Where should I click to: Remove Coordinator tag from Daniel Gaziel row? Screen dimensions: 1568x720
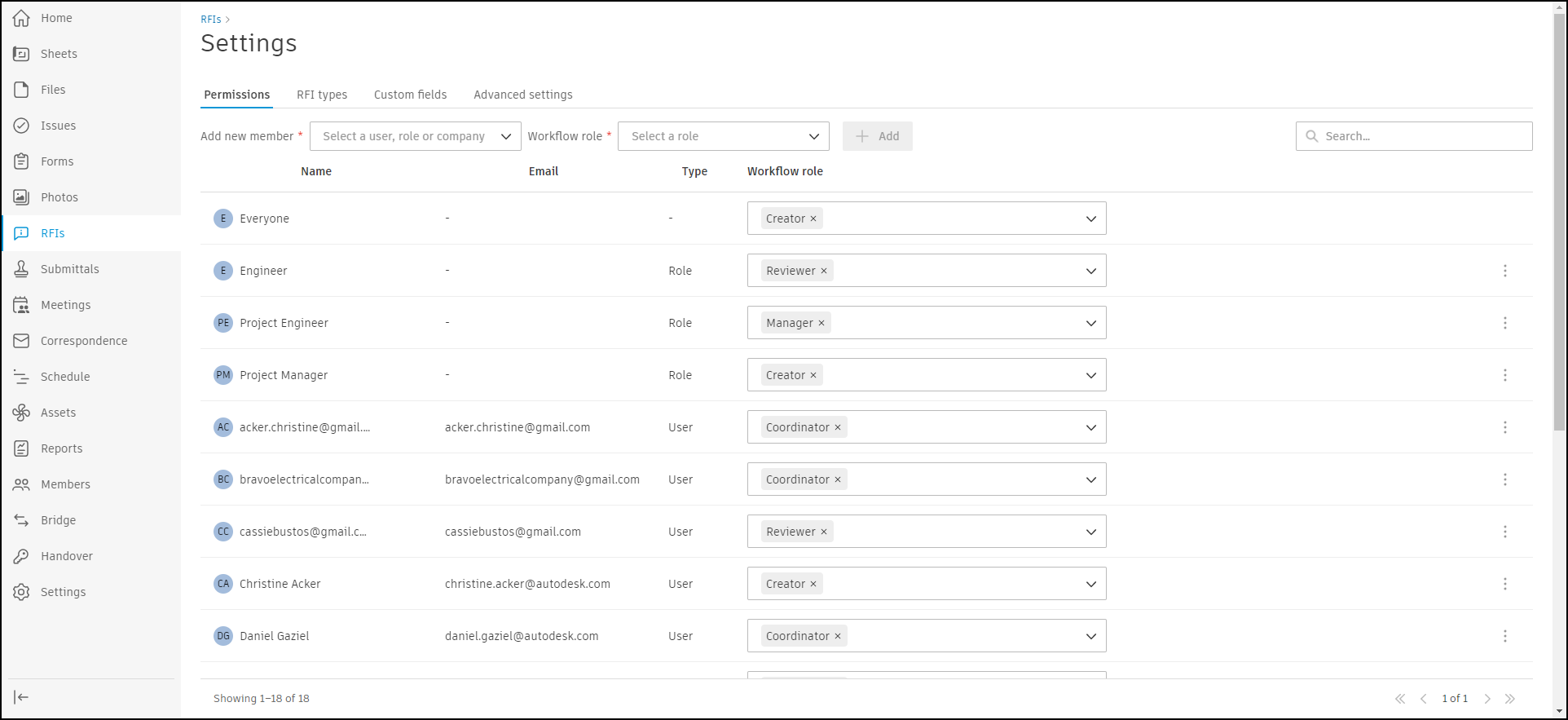pos(838,636)
